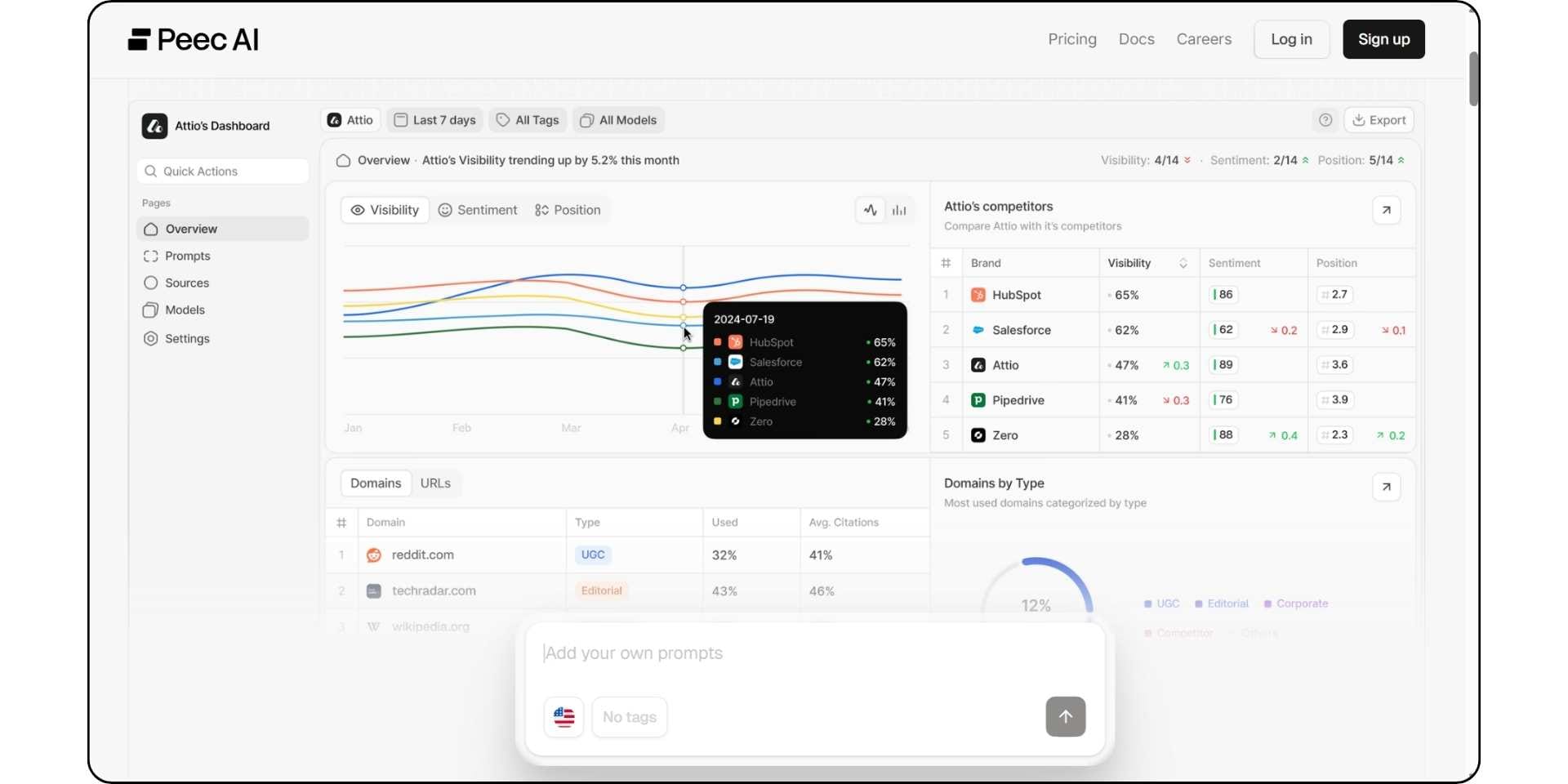Screen dimensions: 1568x784
Task: Open the US flag country selector
Action: 563,717
